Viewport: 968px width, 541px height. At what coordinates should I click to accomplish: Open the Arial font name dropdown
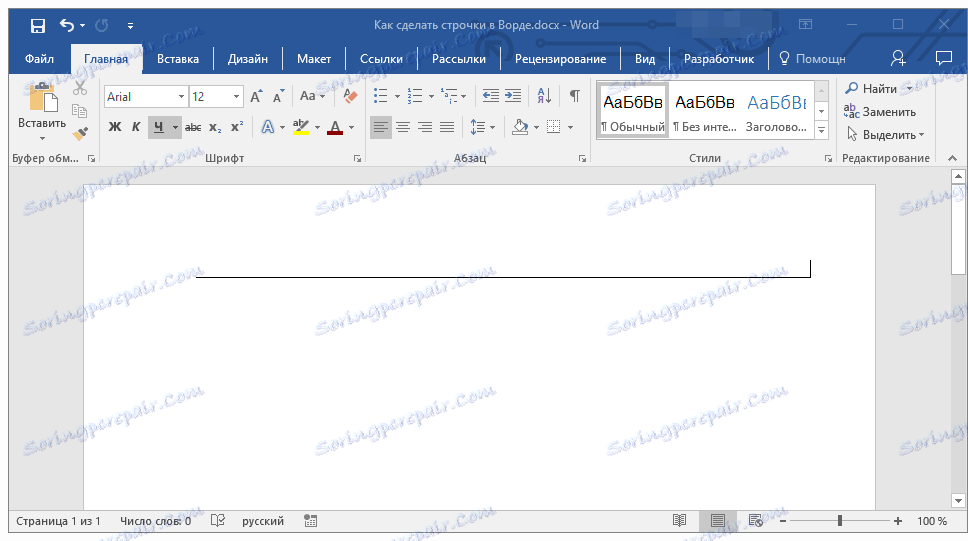pos(181,97)
